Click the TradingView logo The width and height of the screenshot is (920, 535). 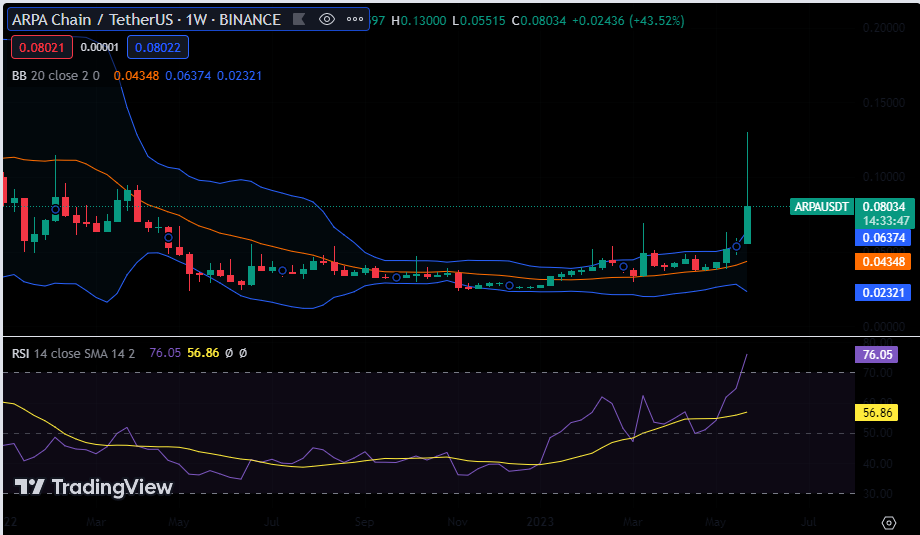(95, 487)
